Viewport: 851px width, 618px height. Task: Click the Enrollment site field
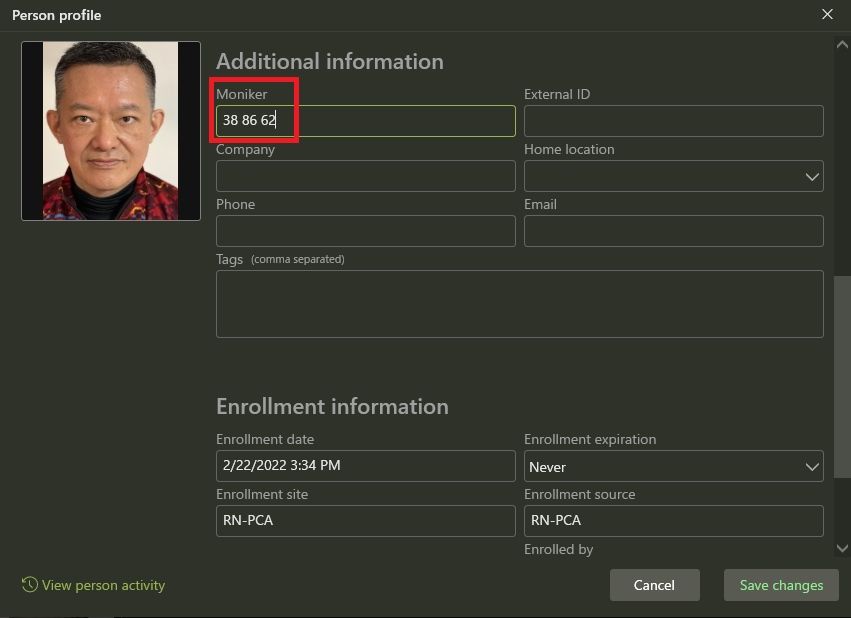click(x=365, y=521)
